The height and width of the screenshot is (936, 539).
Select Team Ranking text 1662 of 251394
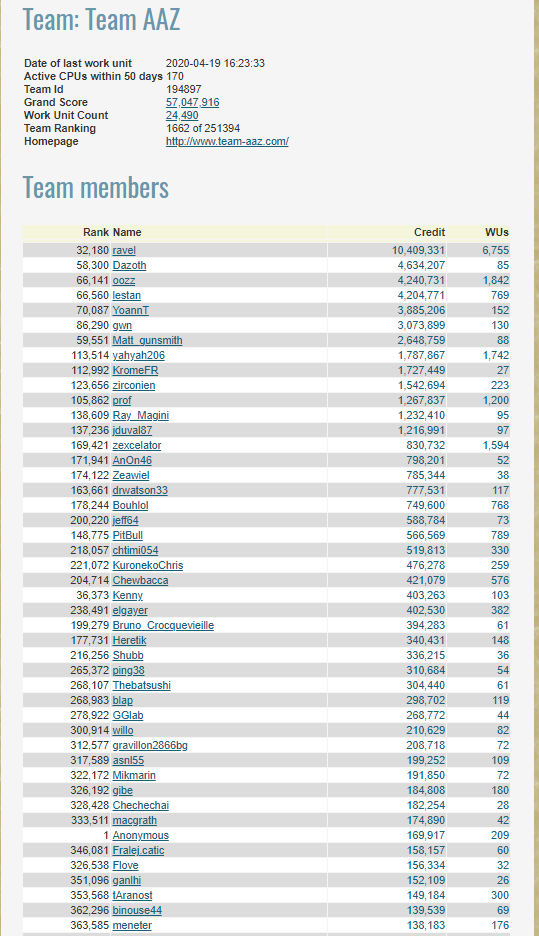click(203, 128)
